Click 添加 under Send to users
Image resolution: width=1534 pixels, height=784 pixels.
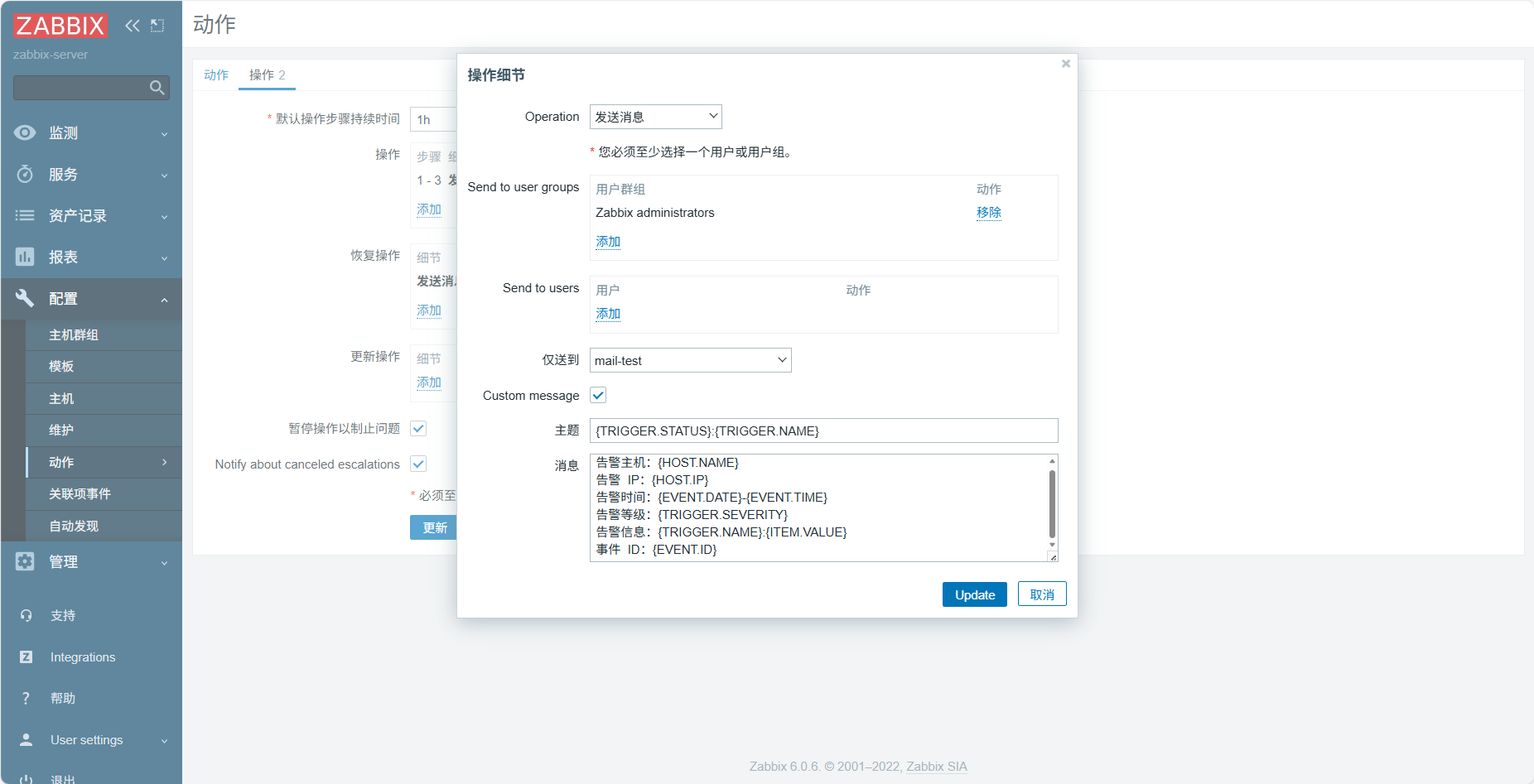[608, 313]
